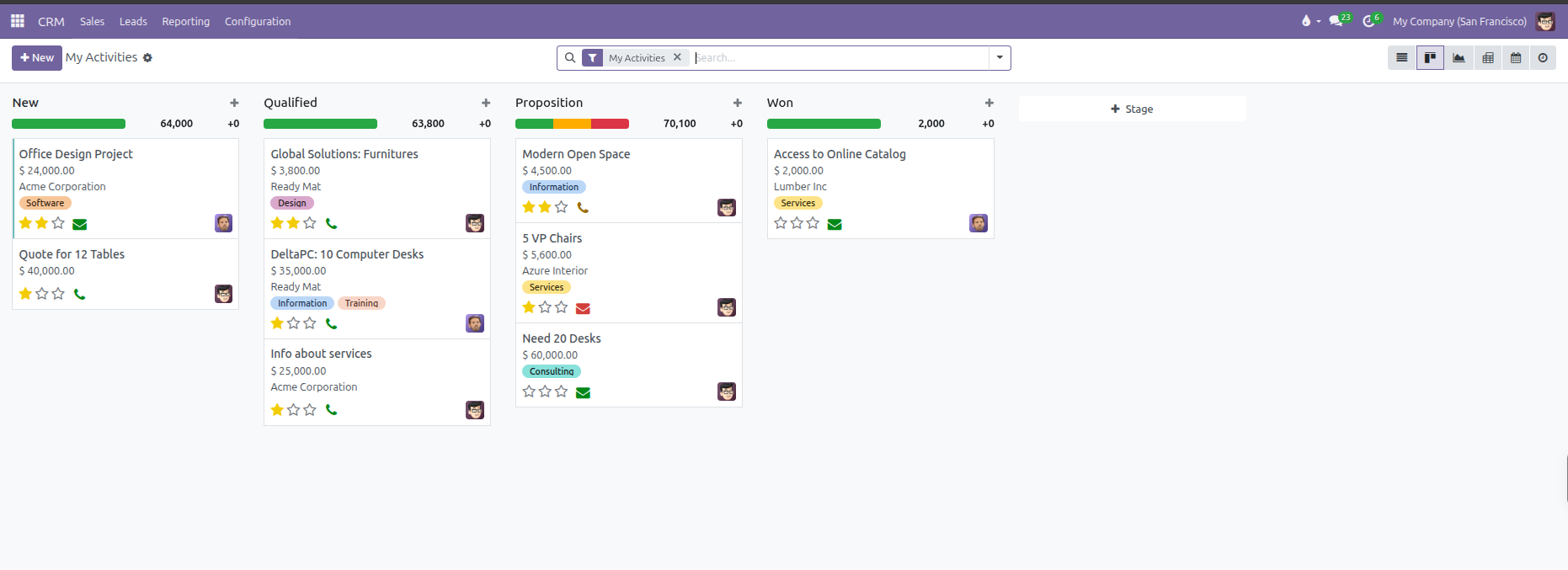Image resolution: width=1568 pixels, height=570 pixels.
Task: Open the Configuration menu
Action: (x=258, y=21)
